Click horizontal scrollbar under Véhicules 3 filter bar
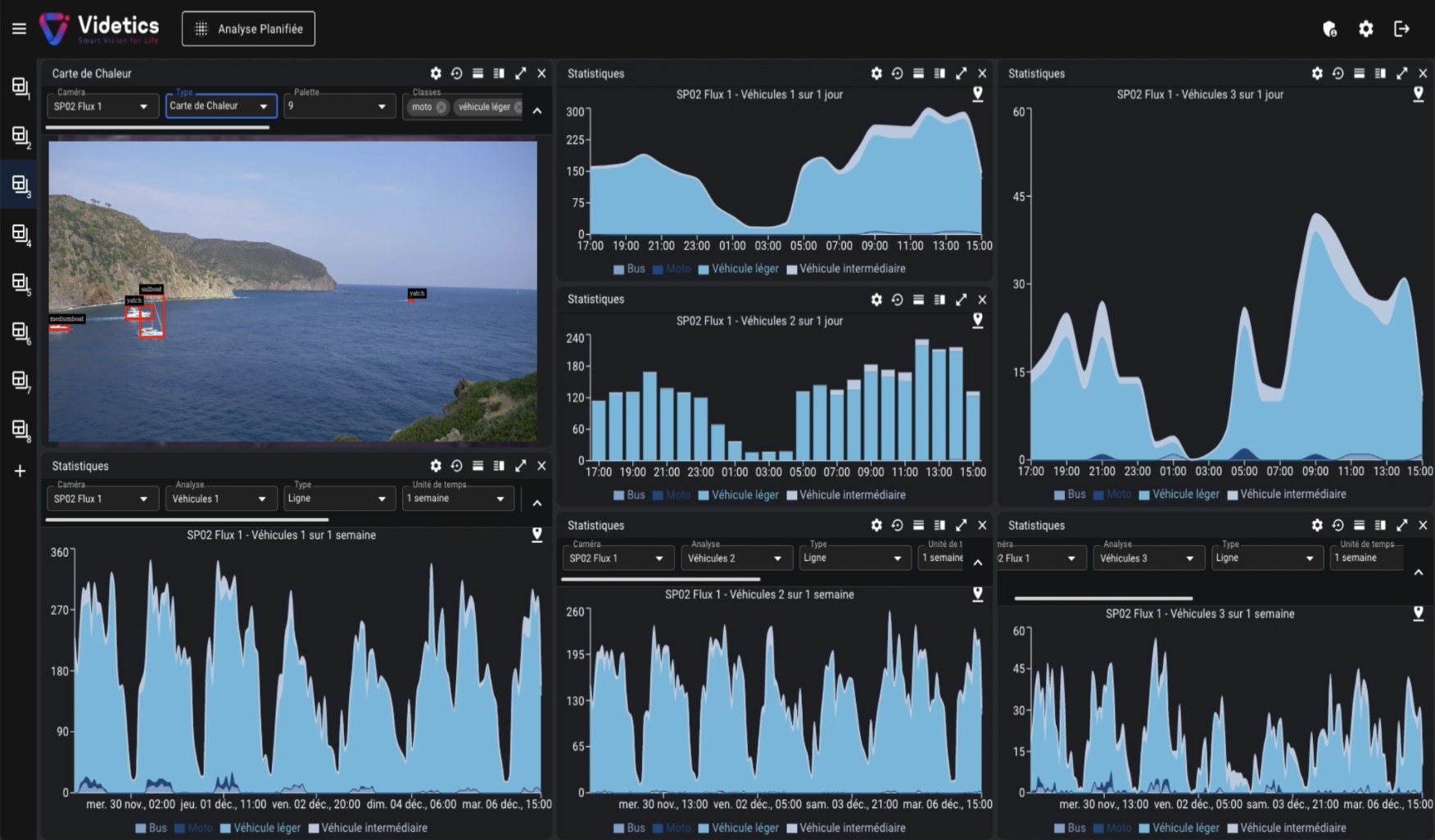 tap(1103, 598)
